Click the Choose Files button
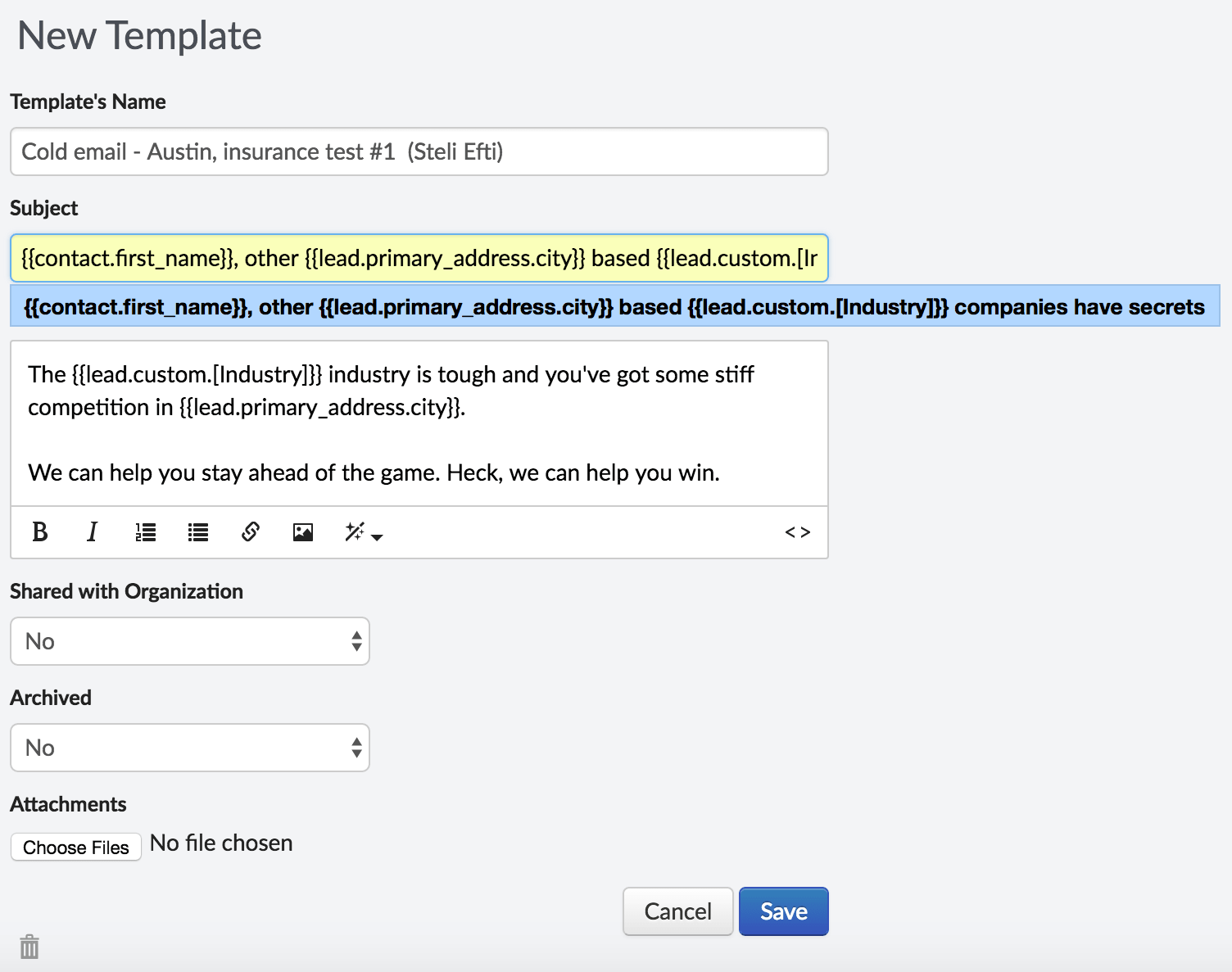The height and width of the screenshot is (972, 1232). (76, 847)
